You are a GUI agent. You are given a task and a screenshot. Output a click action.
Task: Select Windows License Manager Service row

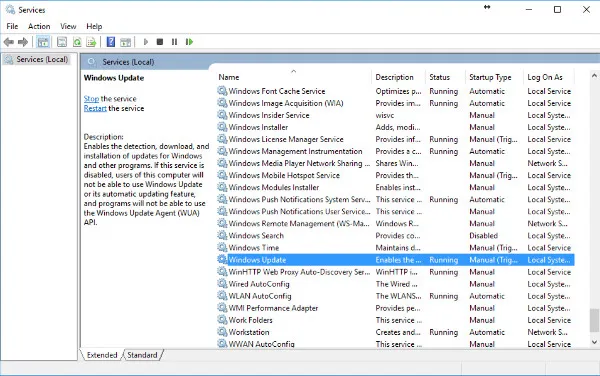tap(395, 139)
